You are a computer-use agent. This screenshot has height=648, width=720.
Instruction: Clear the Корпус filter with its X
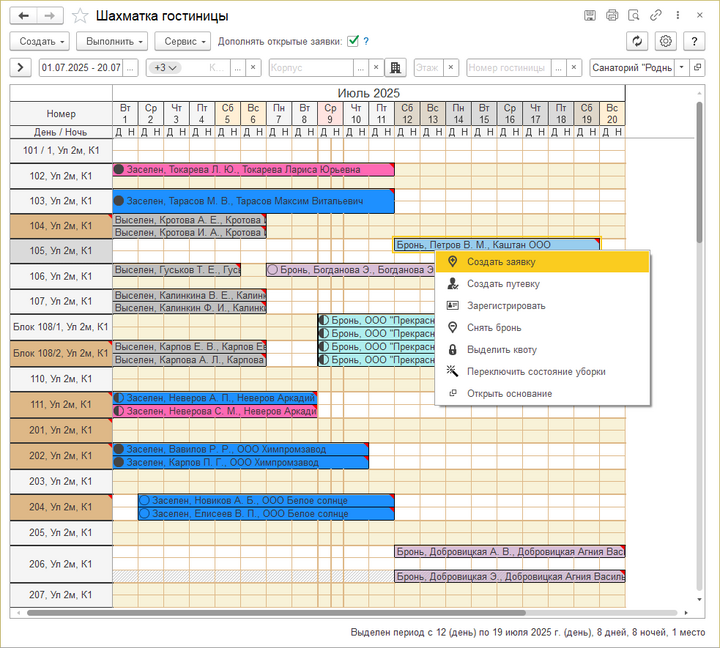(376, 68)
